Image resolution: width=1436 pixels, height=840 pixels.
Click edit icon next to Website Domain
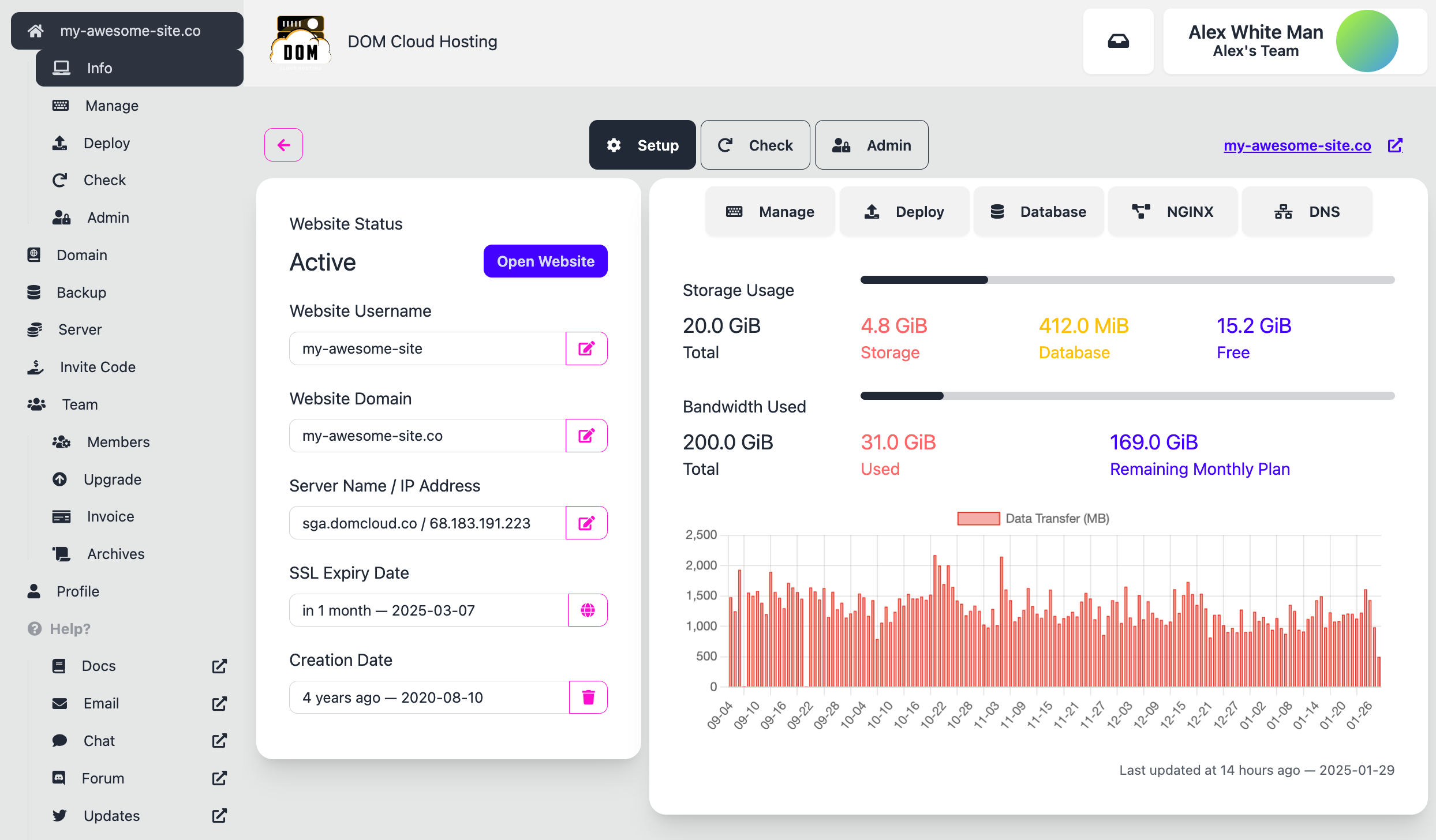coord(586,436)
